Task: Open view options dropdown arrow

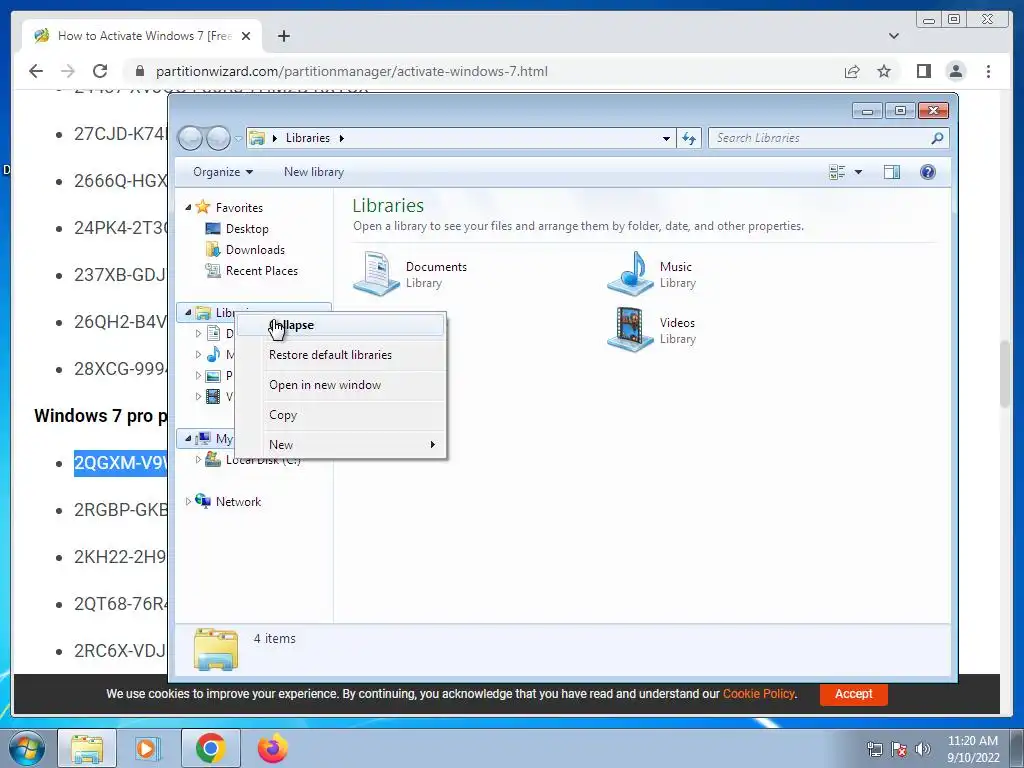Action: pyautogui.click(x=858, y=172)
